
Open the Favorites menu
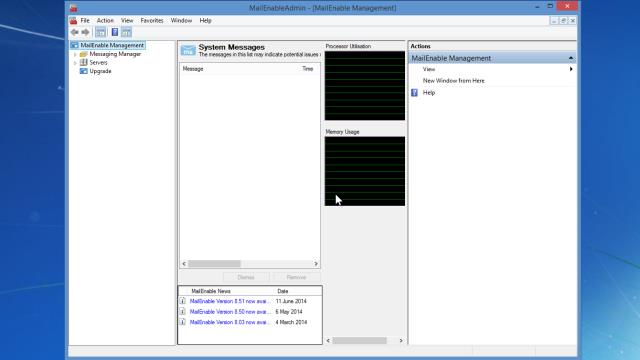tap(152, 20)
